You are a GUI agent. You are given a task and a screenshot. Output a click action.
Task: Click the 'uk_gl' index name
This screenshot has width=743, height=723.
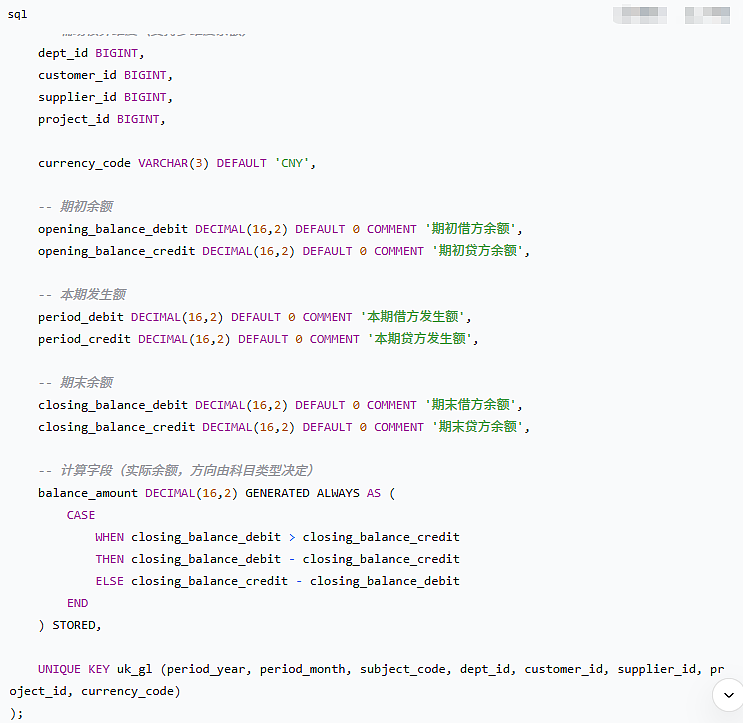[135, 669]
